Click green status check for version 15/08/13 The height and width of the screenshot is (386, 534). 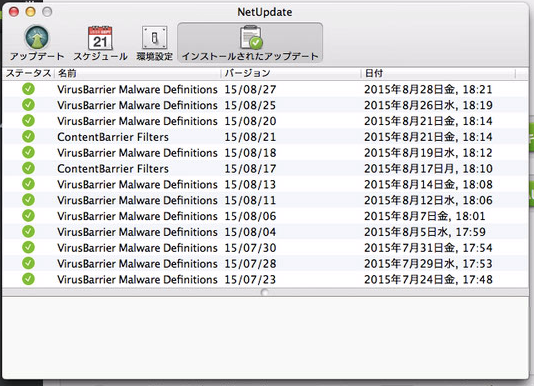point(29,184)
